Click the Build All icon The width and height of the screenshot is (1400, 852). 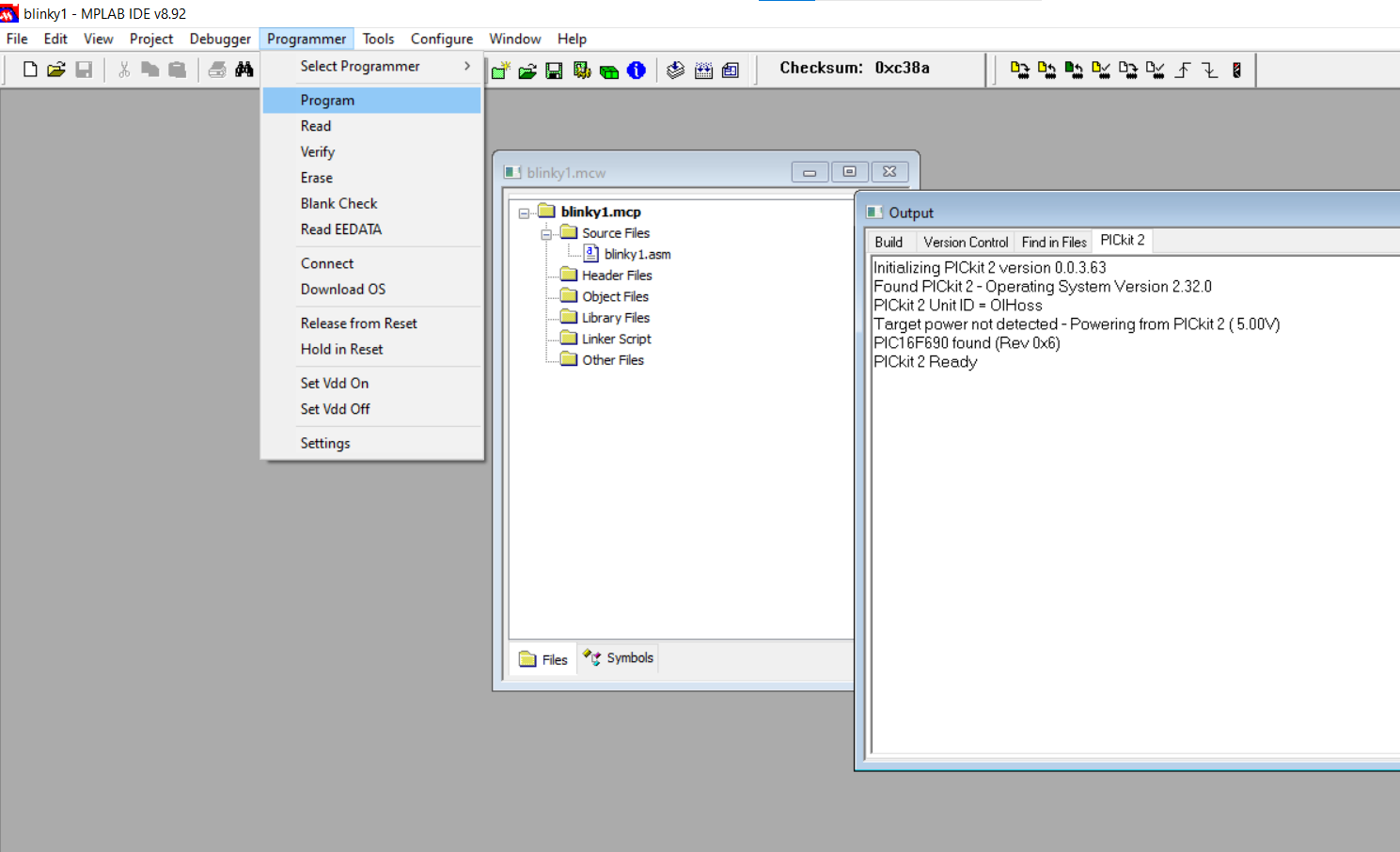[703, 71]
